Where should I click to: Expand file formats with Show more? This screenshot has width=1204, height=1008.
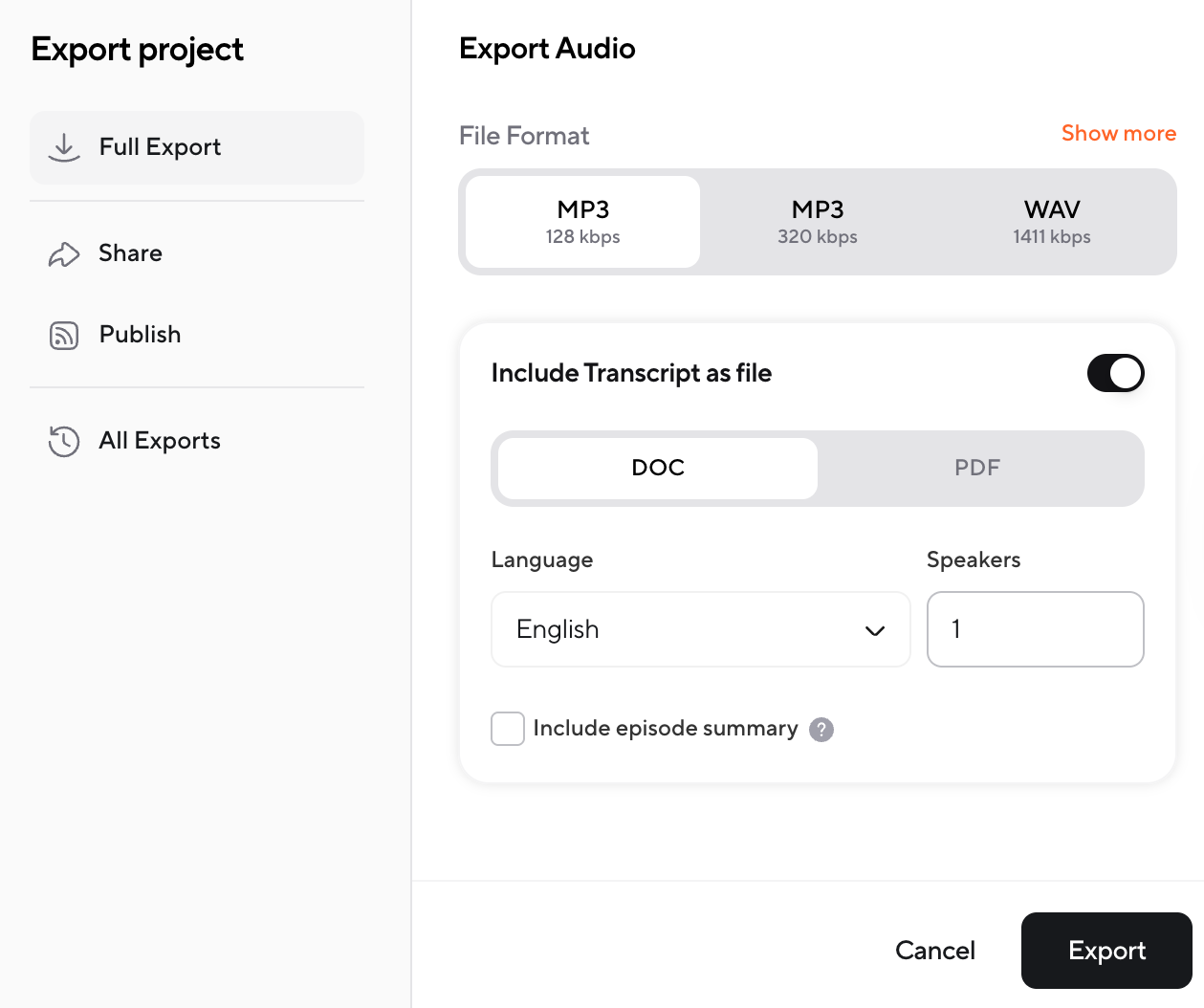pyautogui.click(x=1118, y=134)
